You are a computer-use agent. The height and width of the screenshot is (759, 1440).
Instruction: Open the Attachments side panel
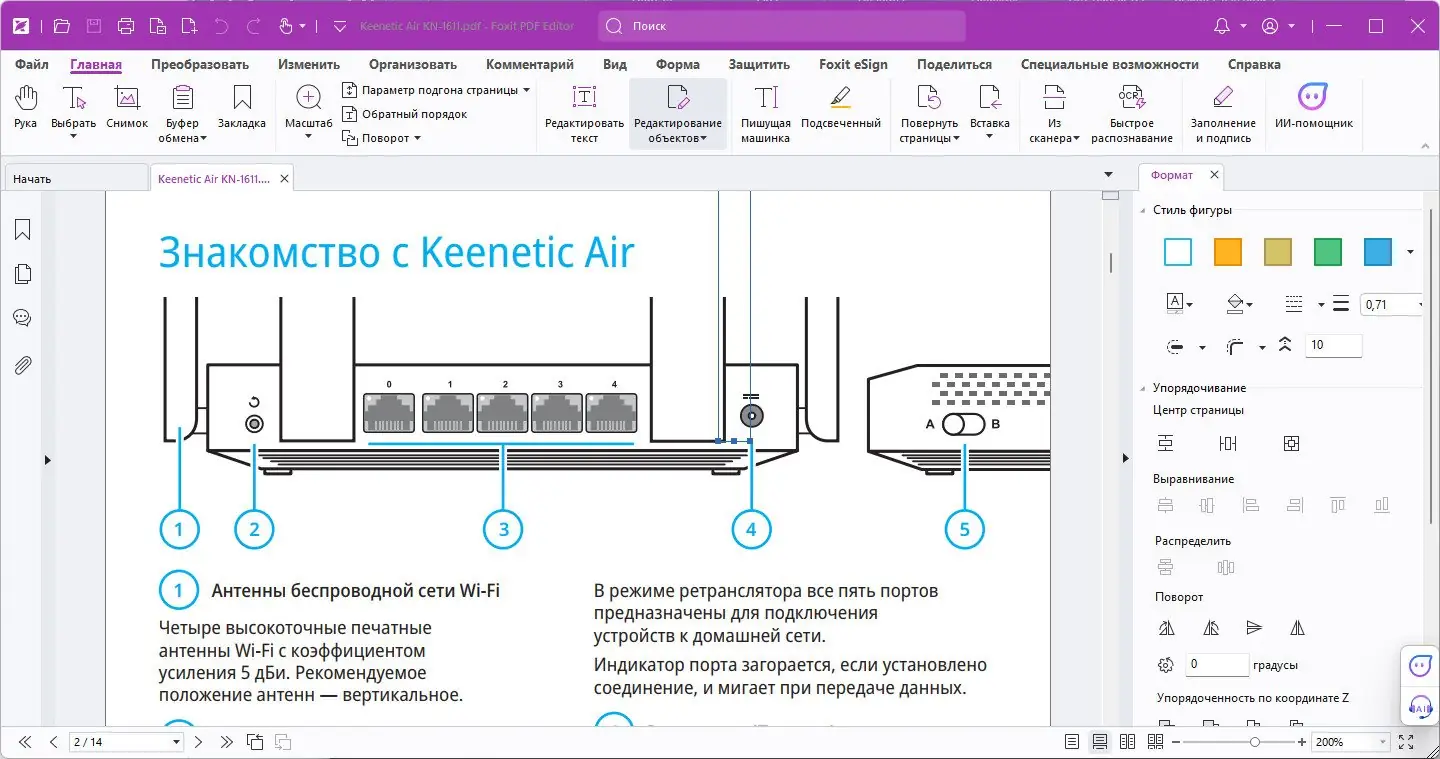22,365
